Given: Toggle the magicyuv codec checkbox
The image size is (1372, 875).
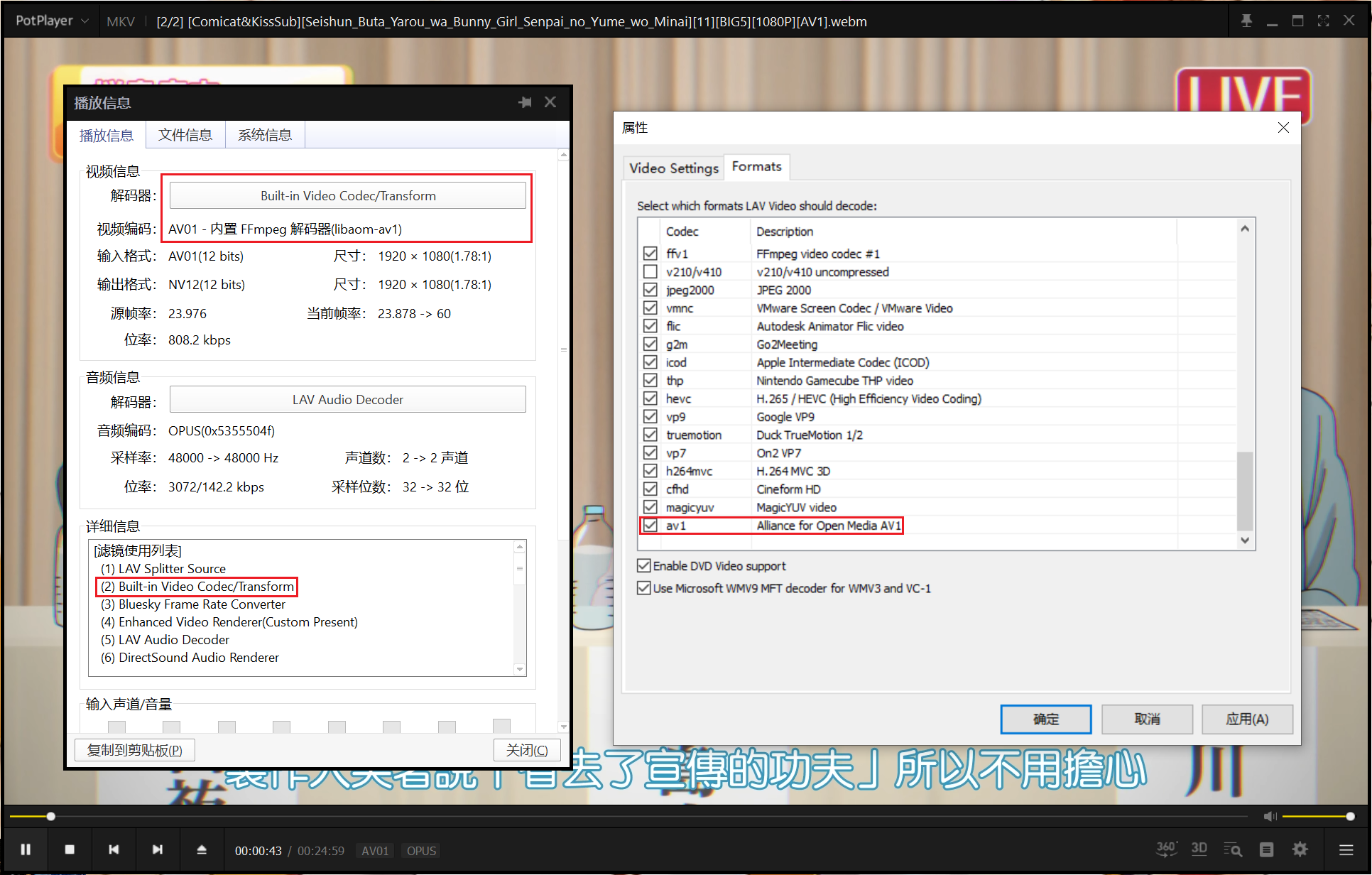Looking at the screenshot, I should [650, 507].
